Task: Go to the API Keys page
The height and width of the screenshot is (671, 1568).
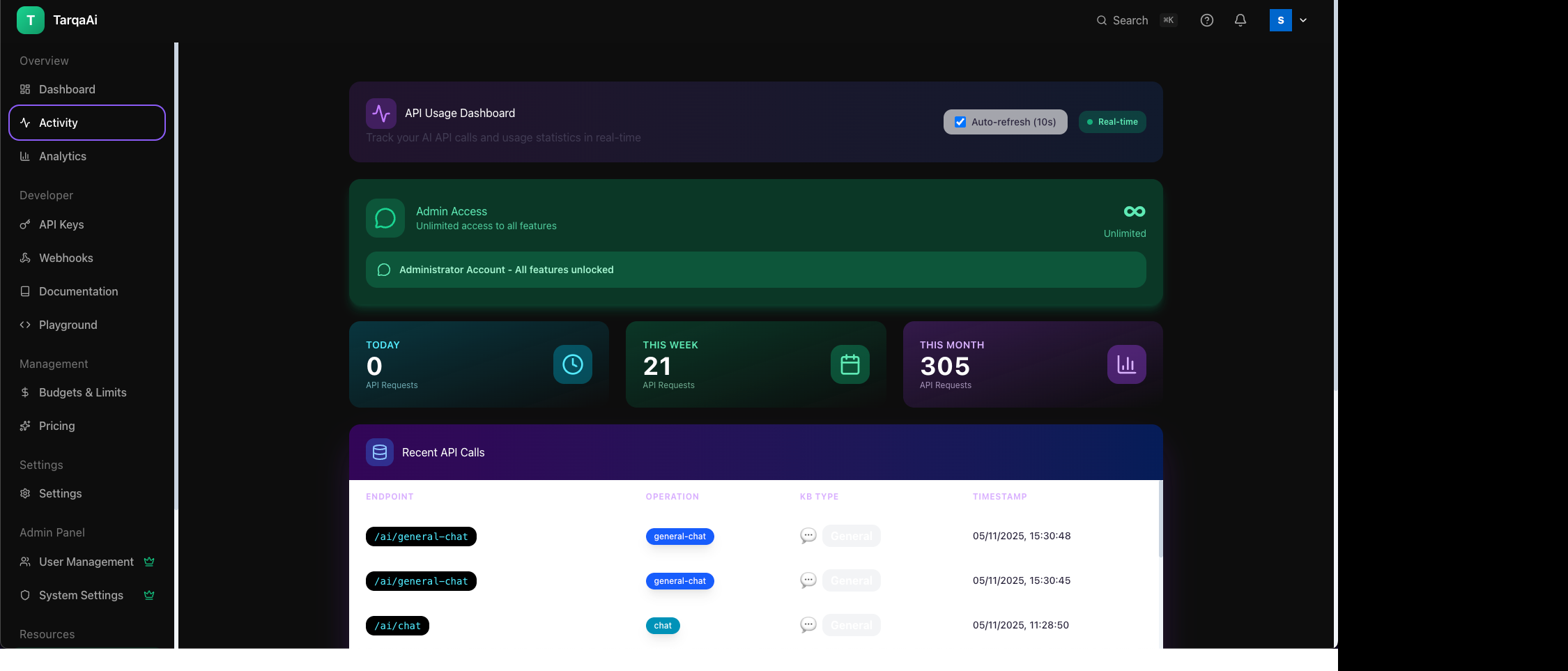Action: (87, 224)
